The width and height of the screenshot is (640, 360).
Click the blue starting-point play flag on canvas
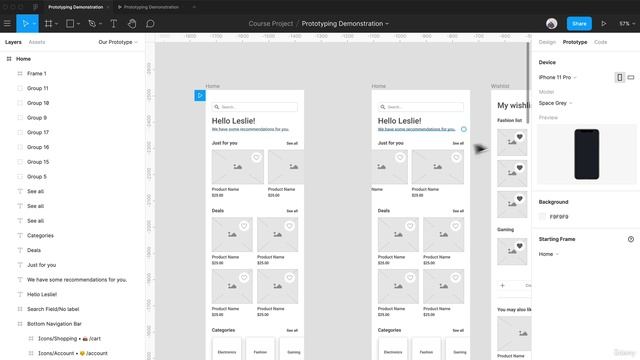pyautogui.click(x=200, y=96)
